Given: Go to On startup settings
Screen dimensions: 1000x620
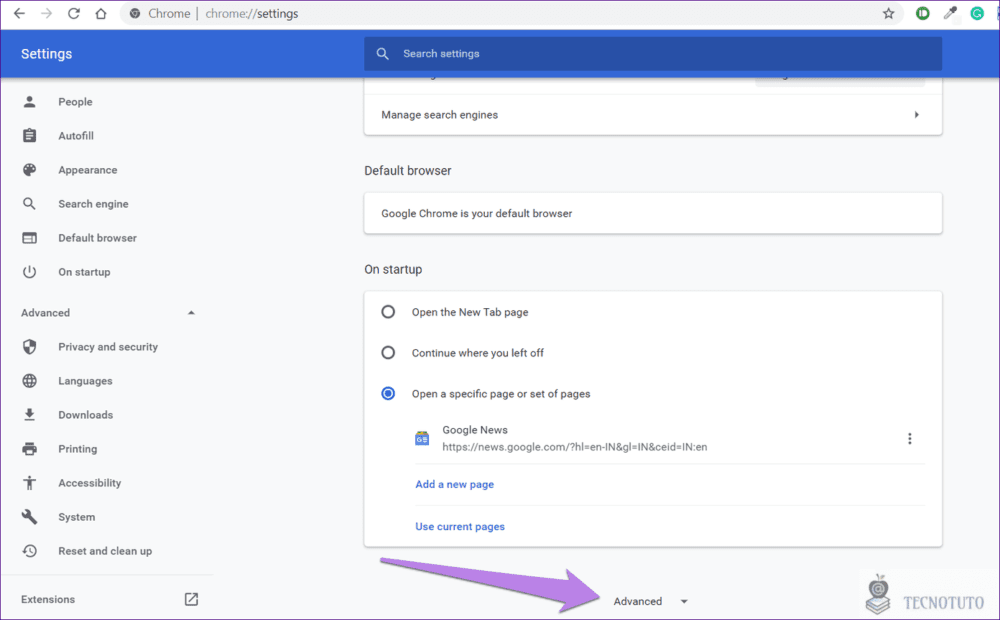Looking at the screenshot, I should click(84, 272).
